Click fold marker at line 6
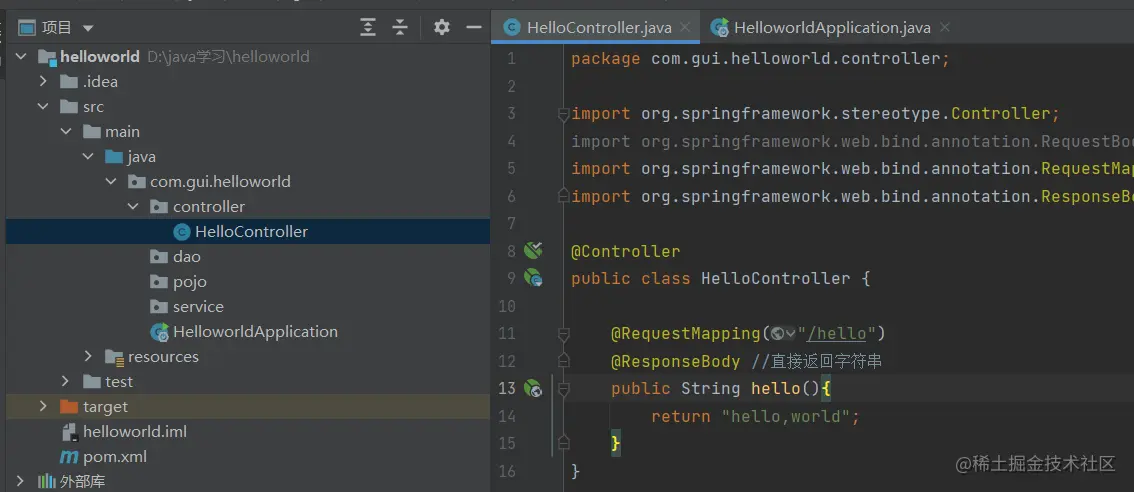 pyautogui.click(x=563, y=196)
